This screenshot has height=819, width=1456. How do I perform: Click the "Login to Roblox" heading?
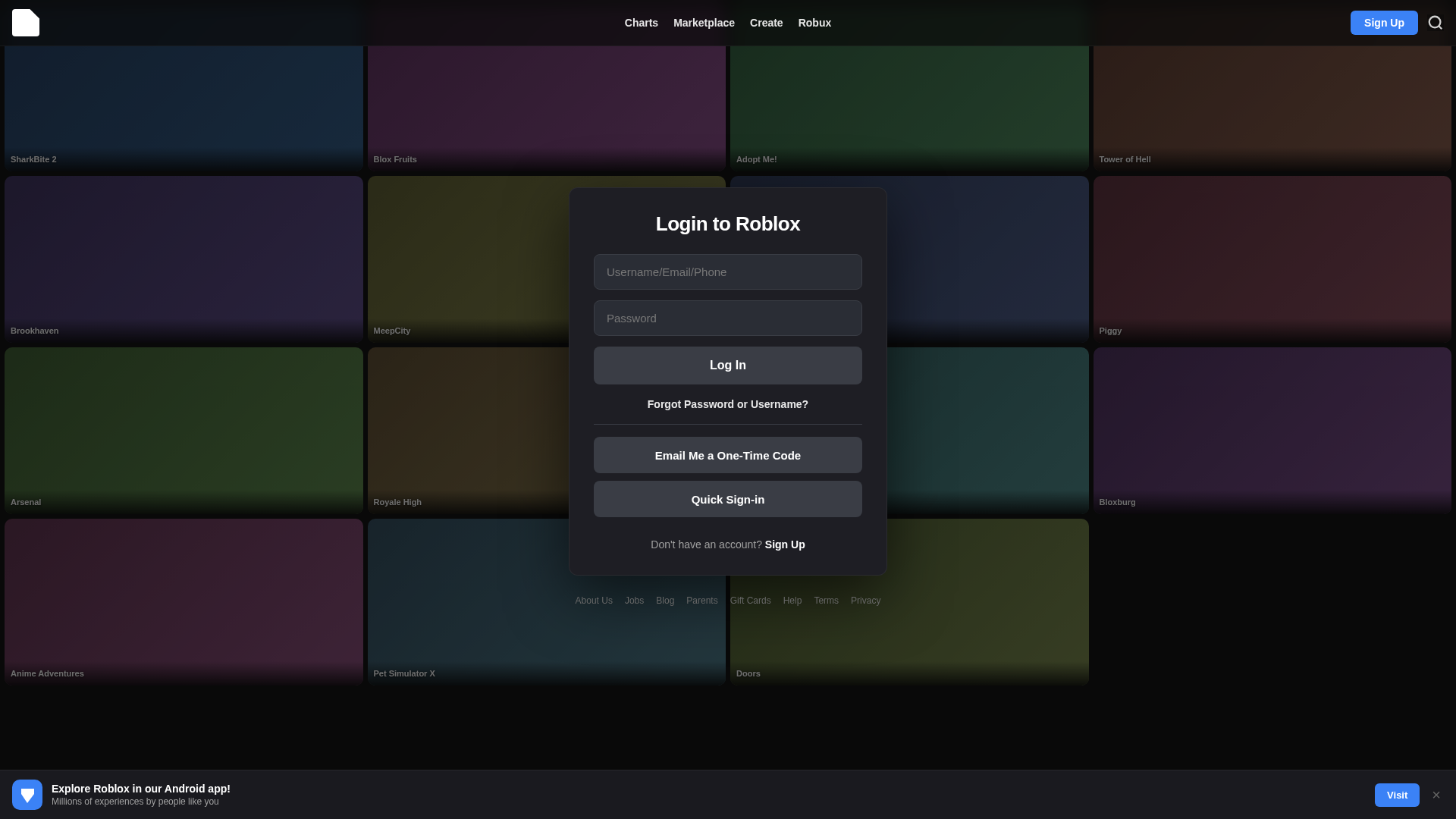coord(728,224)
